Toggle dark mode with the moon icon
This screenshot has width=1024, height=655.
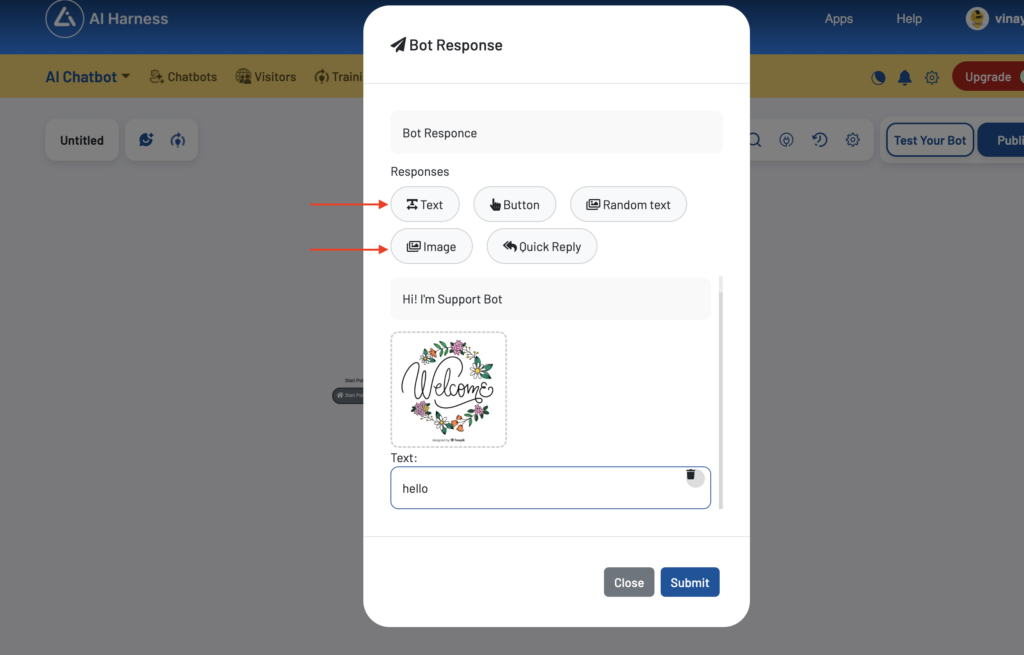tap(878, 78)
